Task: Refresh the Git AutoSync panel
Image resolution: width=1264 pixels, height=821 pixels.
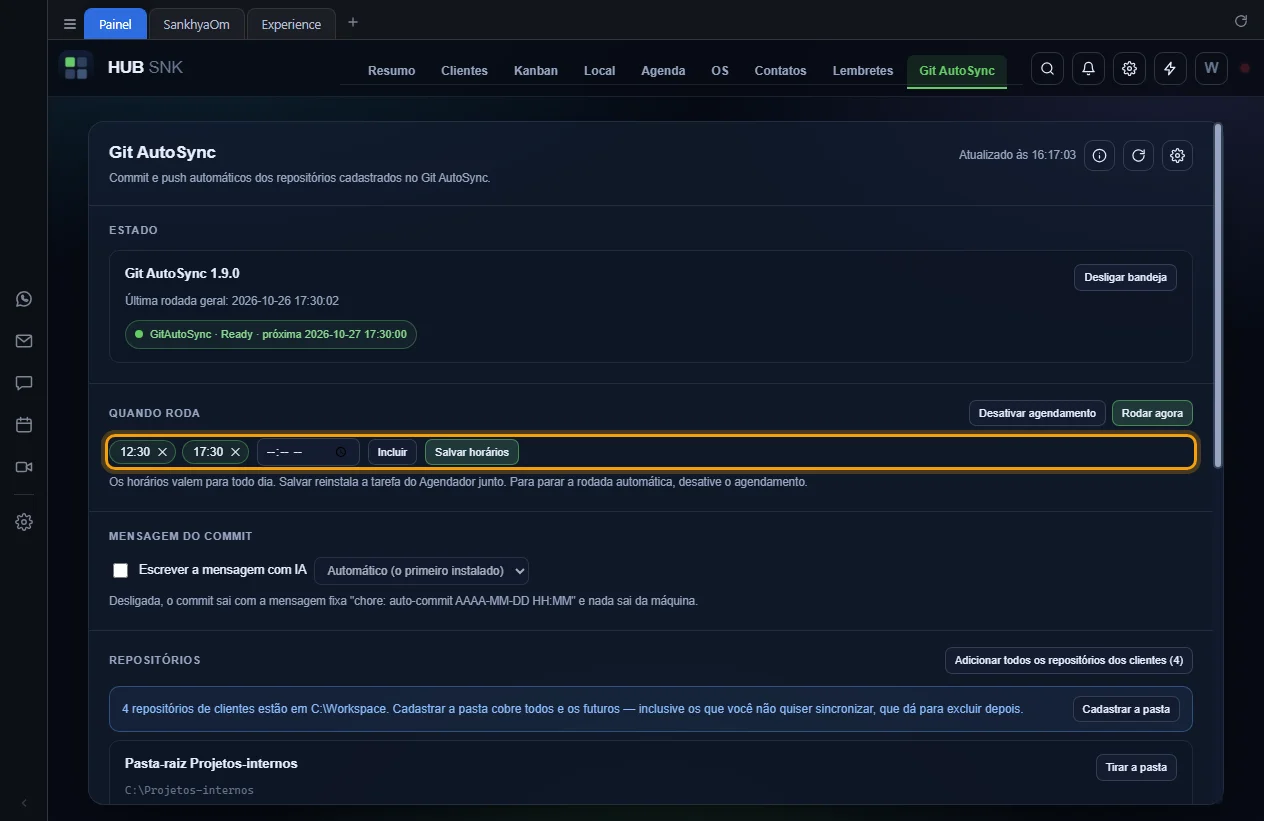Action: pyautogui.click(x=1138, y=156)
